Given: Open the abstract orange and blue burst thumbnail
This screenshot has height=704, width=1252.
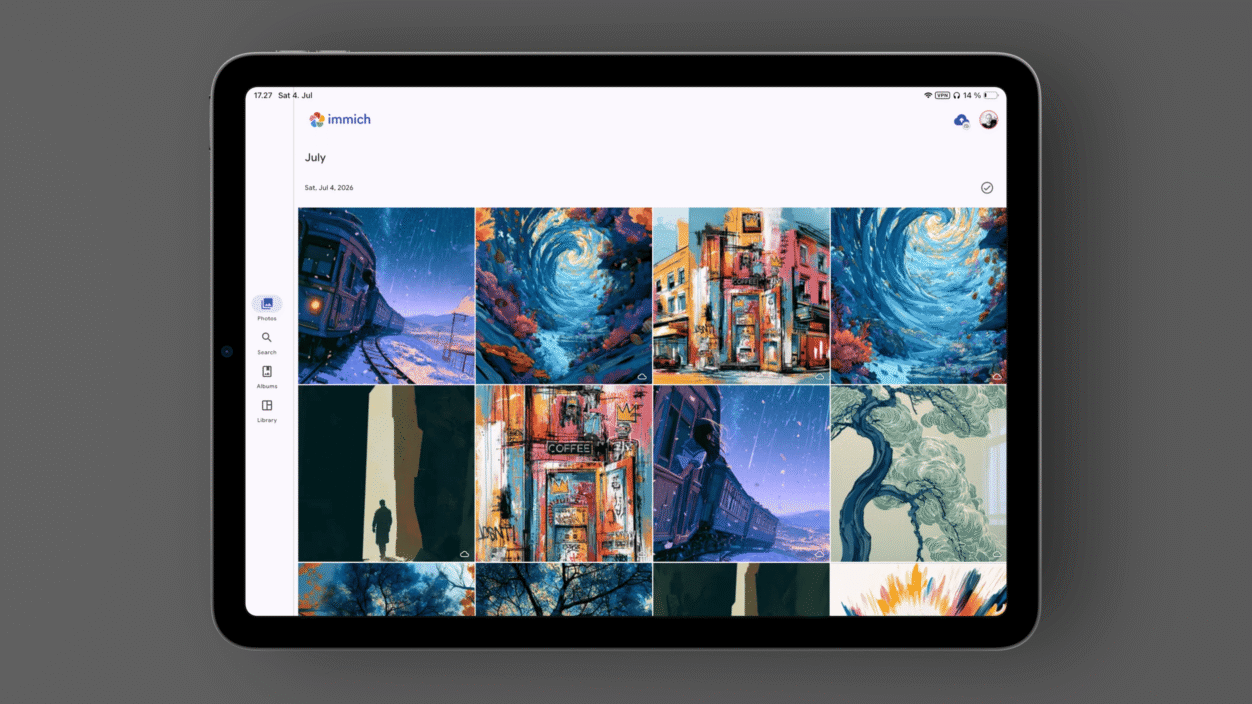Looking at the screenshot, I should tap(919, 589).
